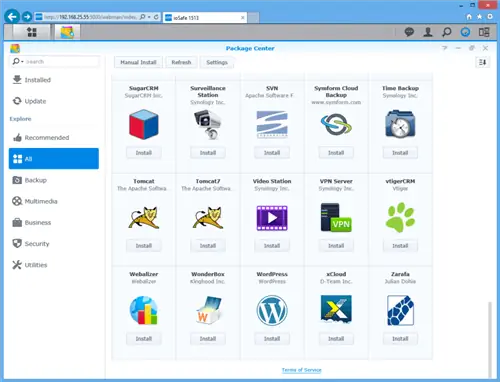Click the VPN Server package icon
The height and width of the screenshot is (382, 500).
pyautogui.click(x=336, y=217)
